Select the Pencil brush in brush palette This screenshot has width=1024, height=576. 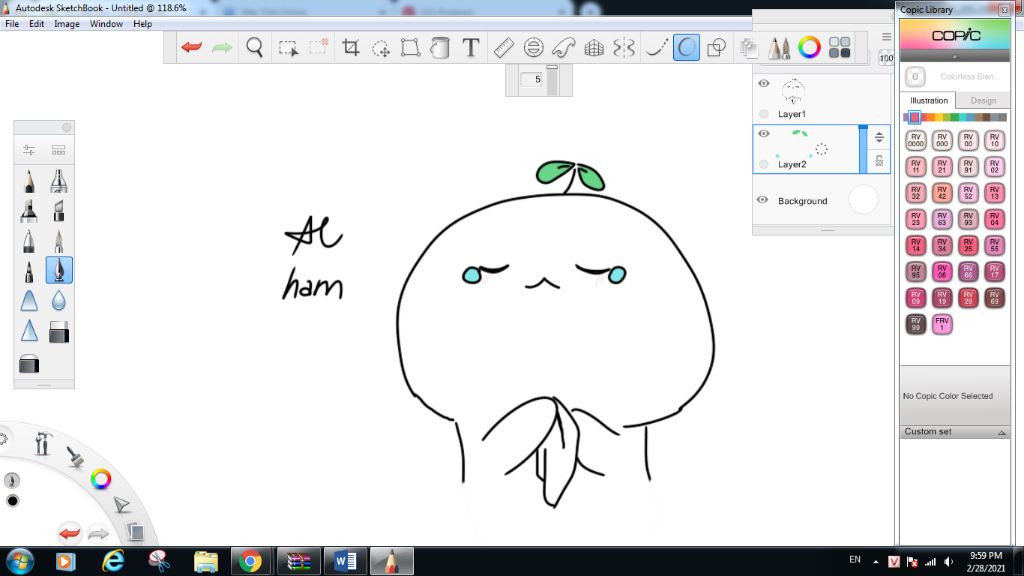coord(29,181)
